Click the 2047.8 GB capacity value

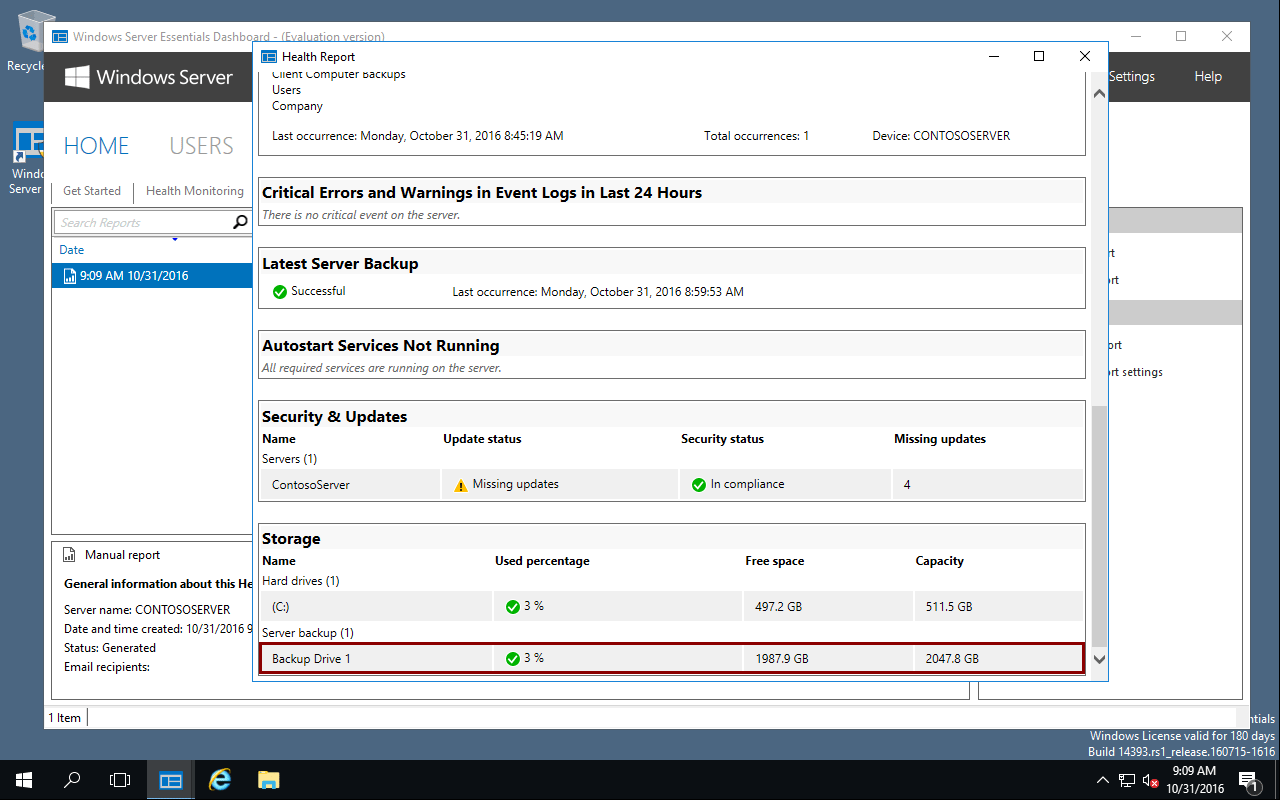point(953,659)
